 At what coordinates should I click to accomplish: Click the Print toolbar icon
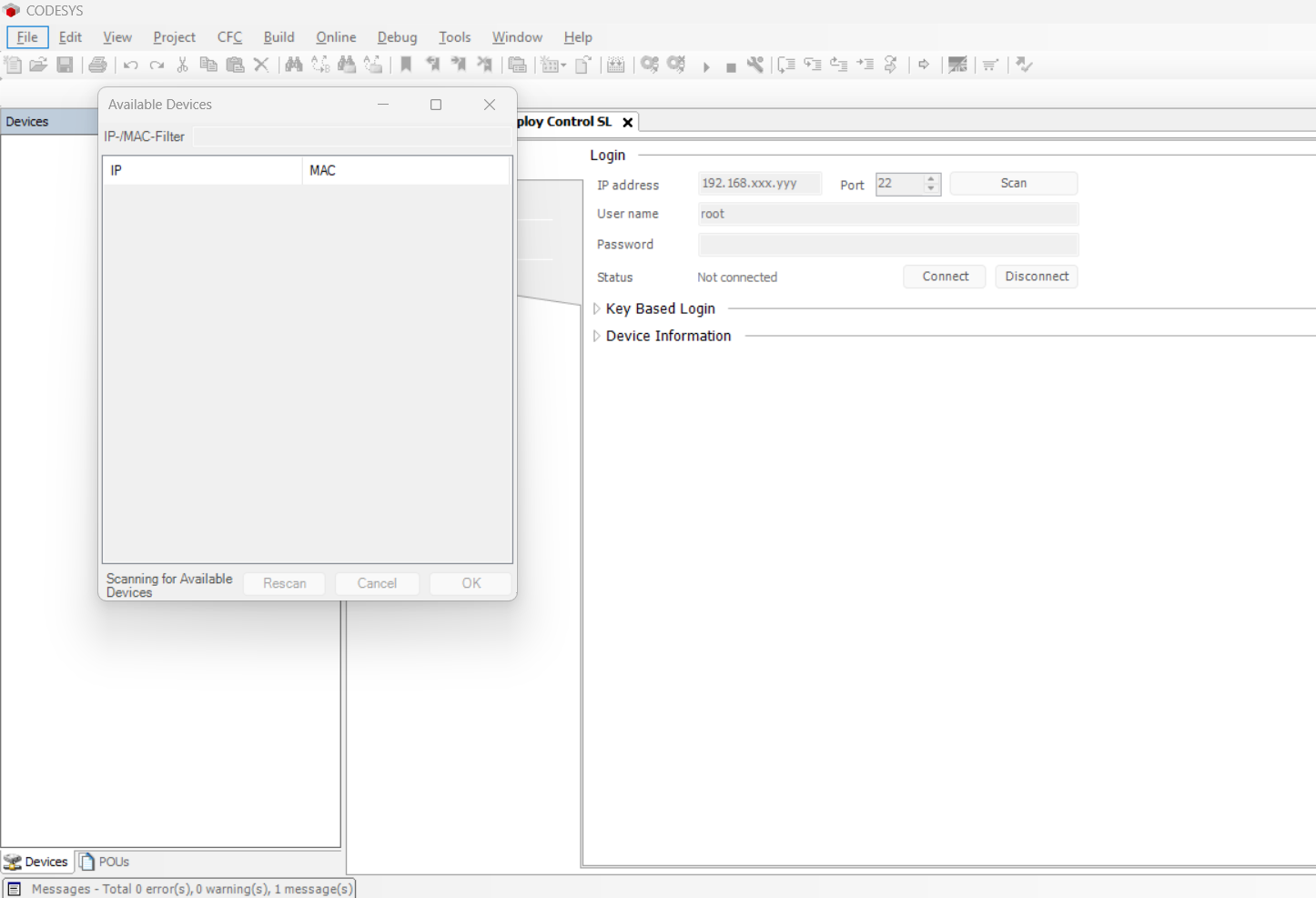pyautogui.click(x=97, y=65)
